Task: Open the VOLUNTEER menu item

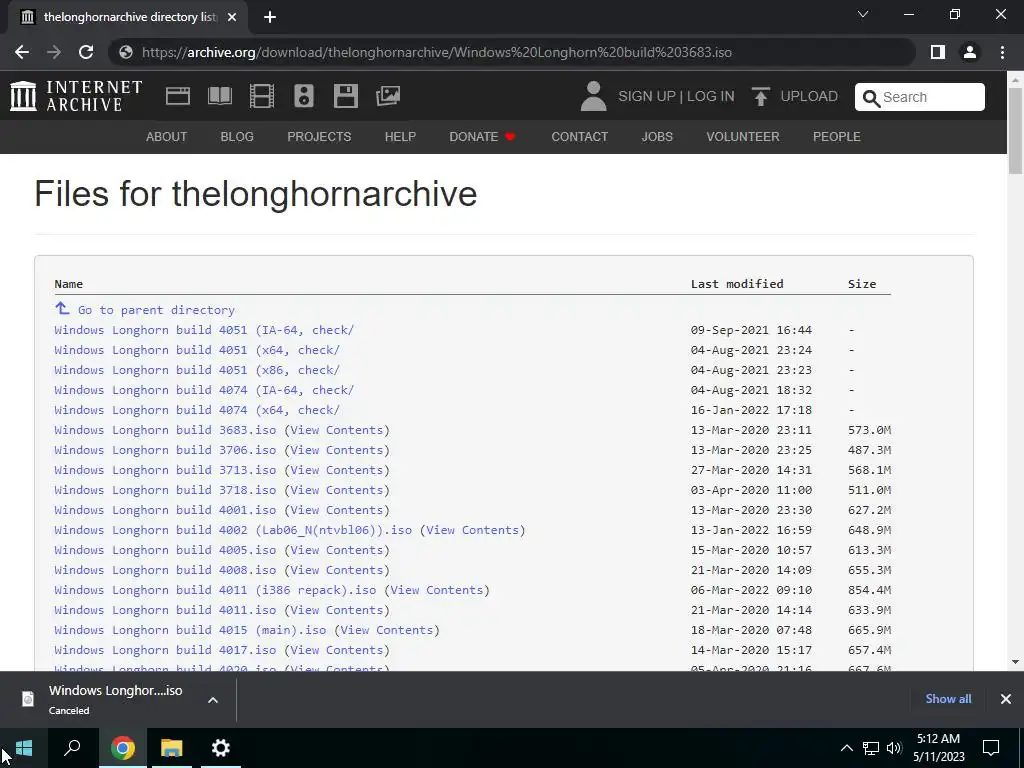Action: (x=743, y=136)
